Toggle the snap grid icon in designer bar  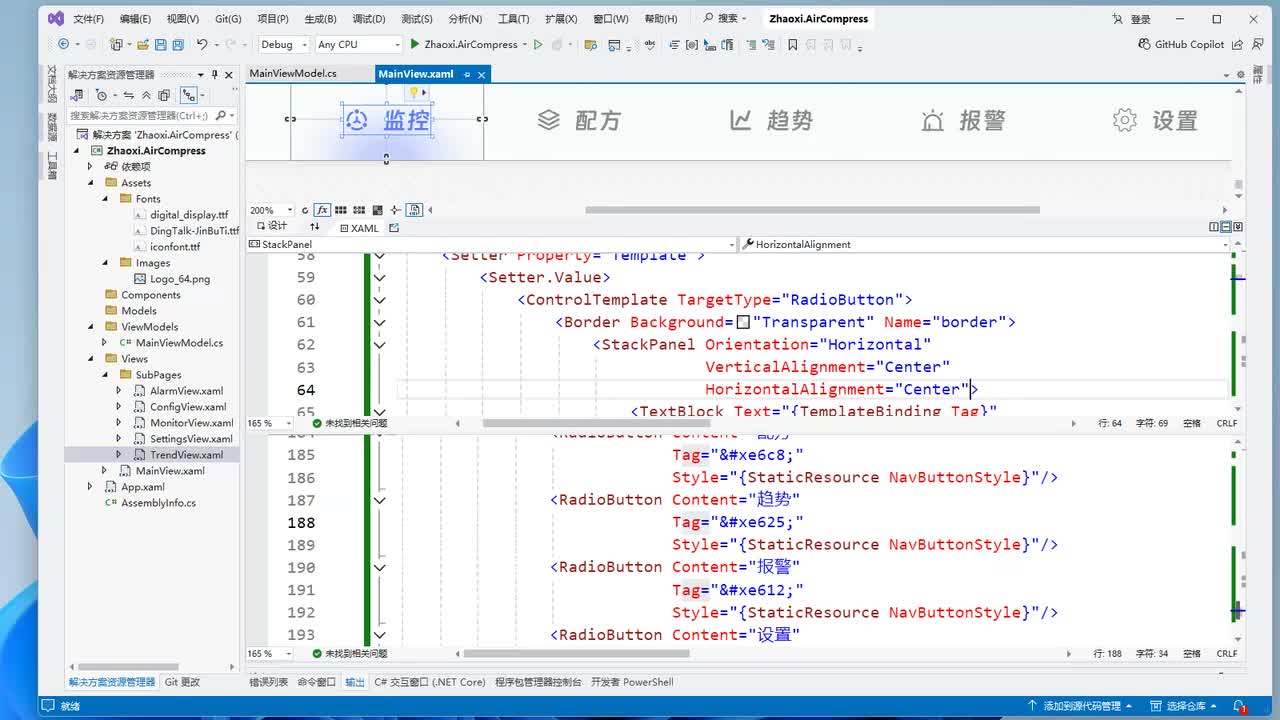point(341,210)
